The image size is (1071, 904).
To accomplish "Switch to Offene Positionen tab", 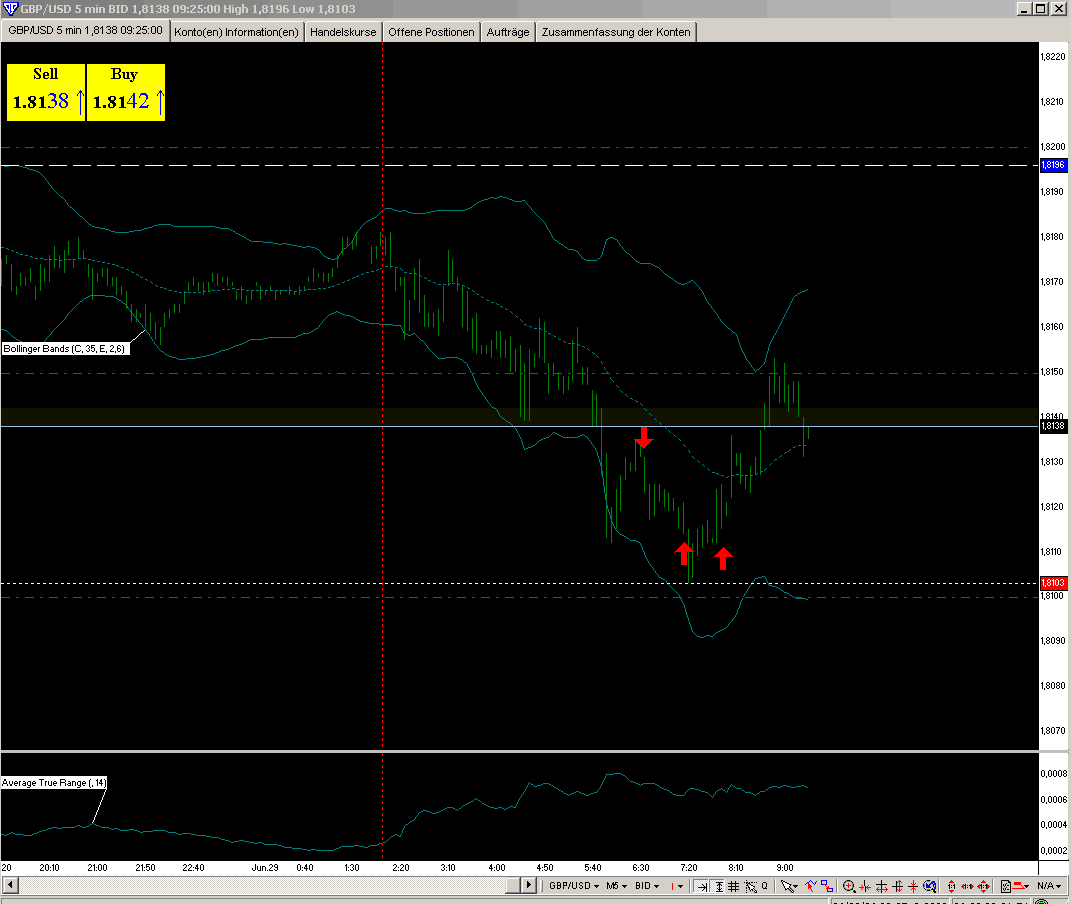I will 431,32.
